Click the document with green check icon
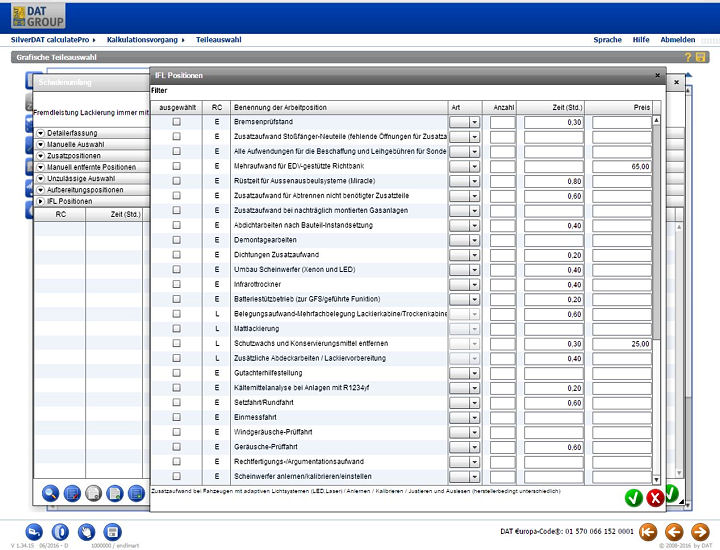 (x=115, y=494)
